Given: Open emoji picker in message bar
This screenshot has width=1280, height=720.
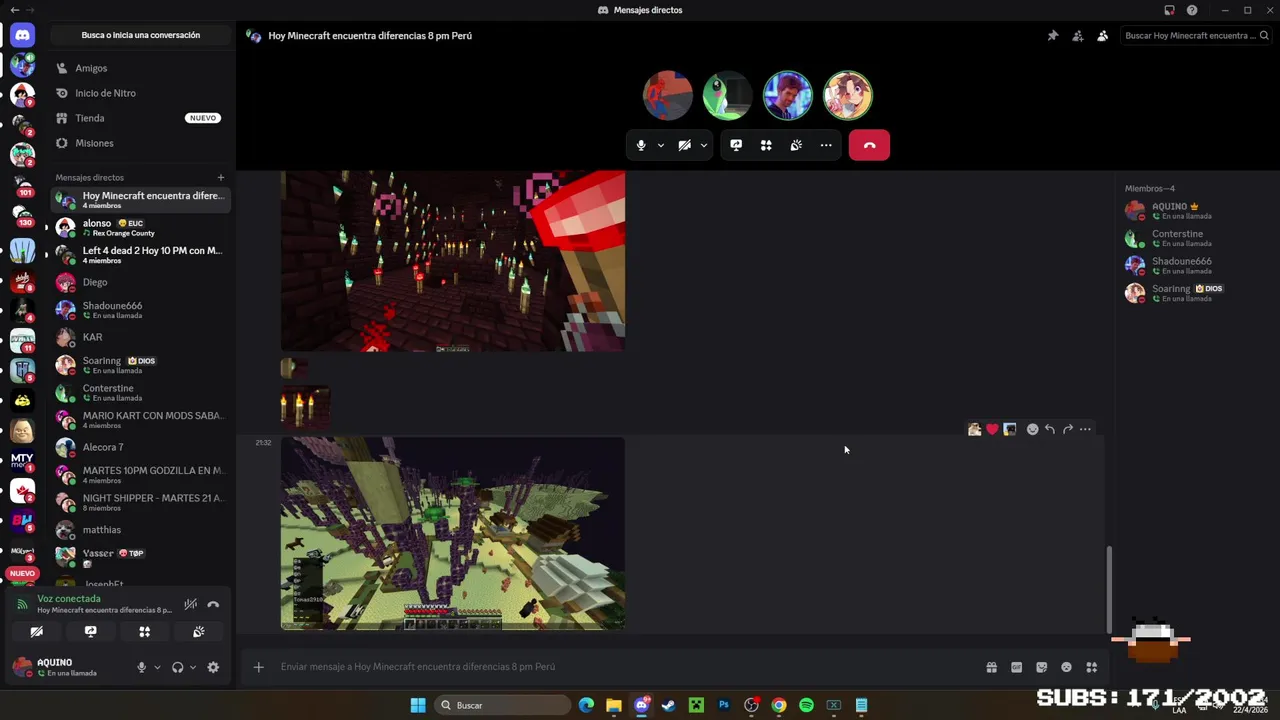Looking at the screenshot, I should click(x=1066, y=667).
